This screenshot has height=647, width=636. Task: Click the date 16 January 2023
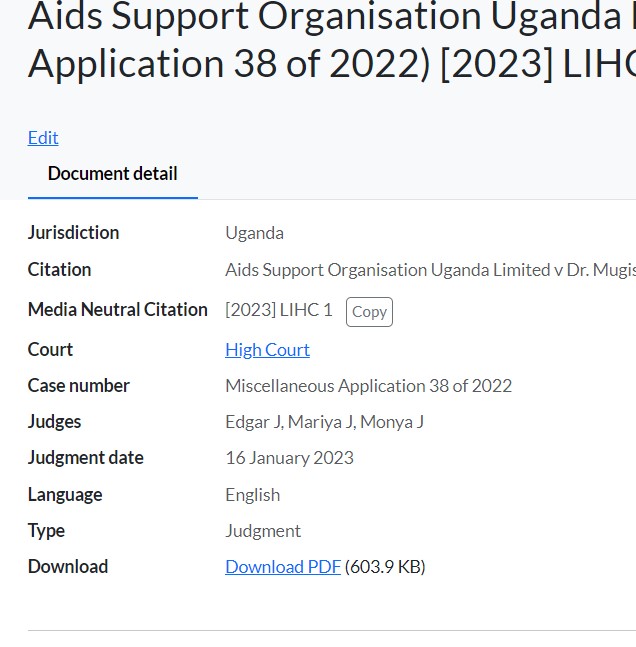(289, 458)
